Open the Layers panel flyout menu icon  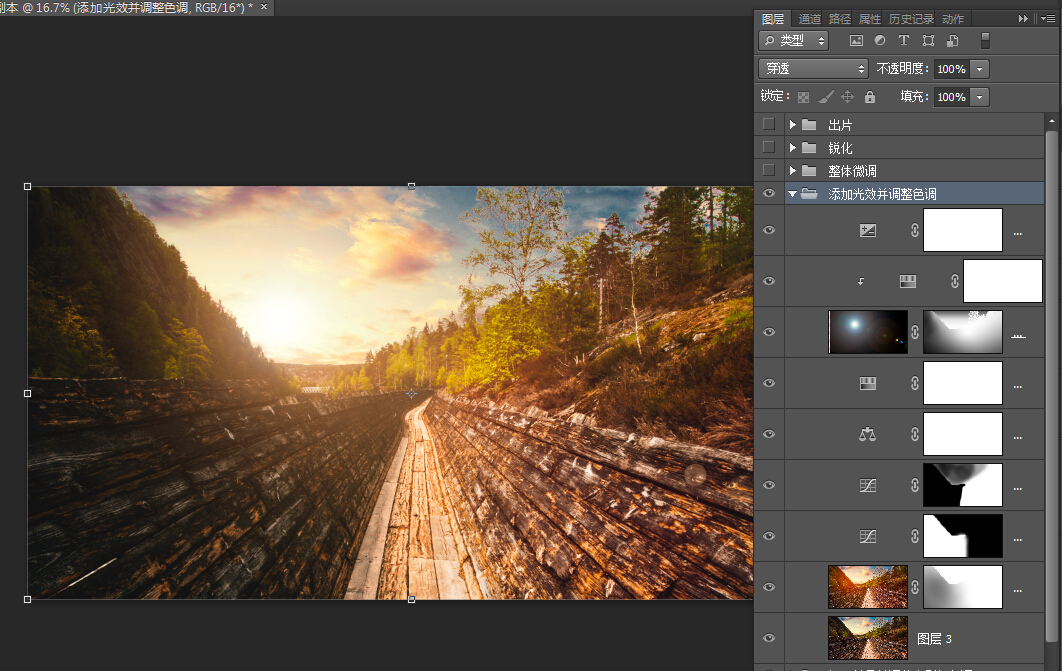(1048, 19)
